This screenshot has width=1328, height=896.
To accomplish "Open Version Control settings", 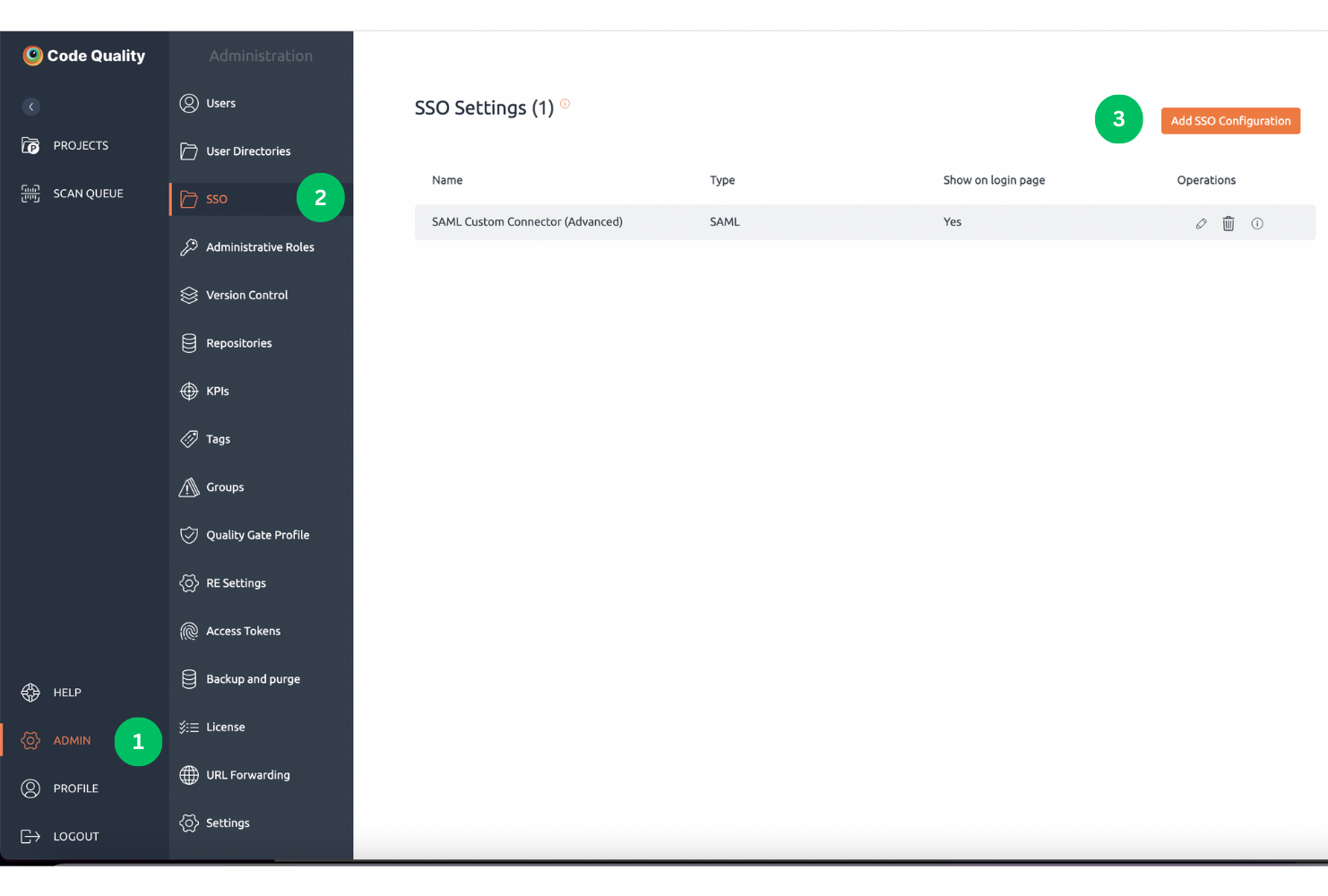I will pyautogui.click(x=247, y=295).
